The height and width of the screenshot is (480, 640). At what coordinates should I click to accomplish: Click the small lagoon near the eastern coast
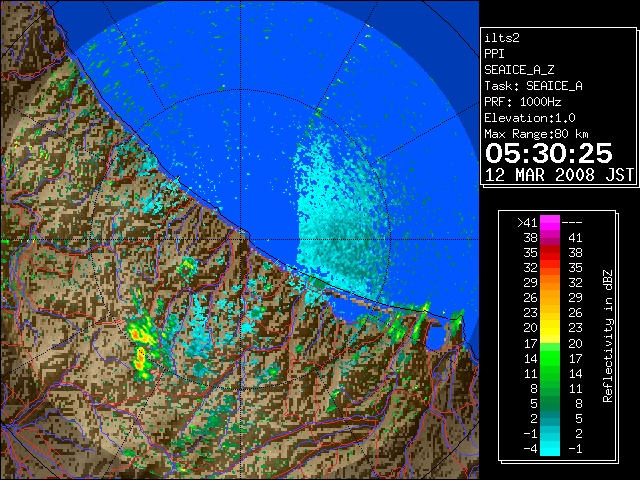pos(436,337)
